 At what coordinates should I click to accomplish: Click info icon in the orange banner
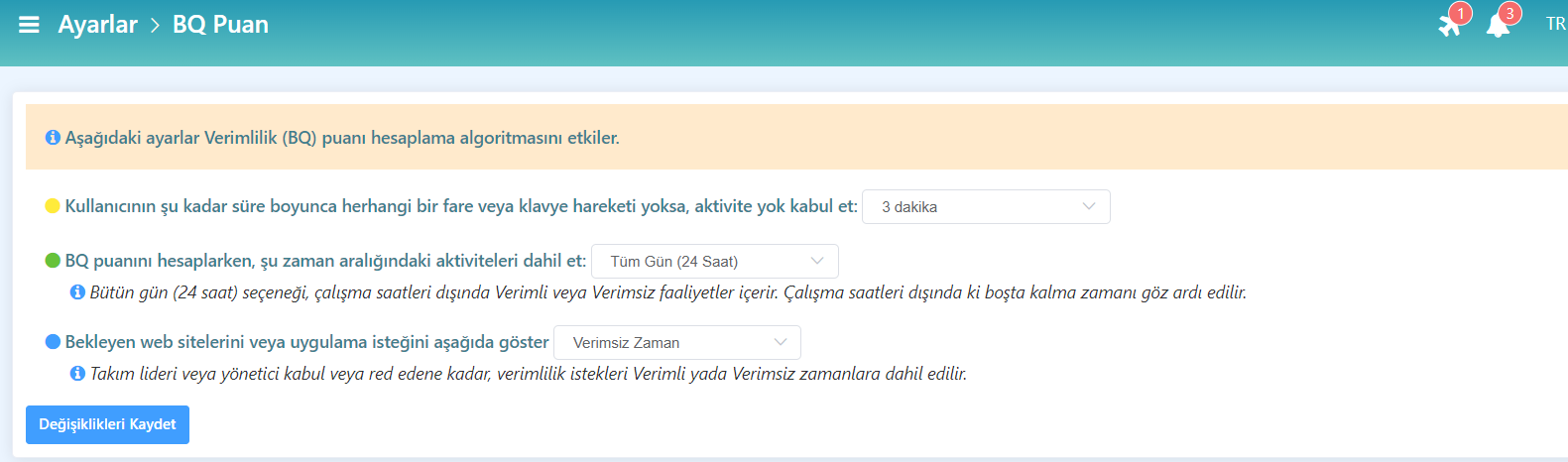(x=53, y=138)
